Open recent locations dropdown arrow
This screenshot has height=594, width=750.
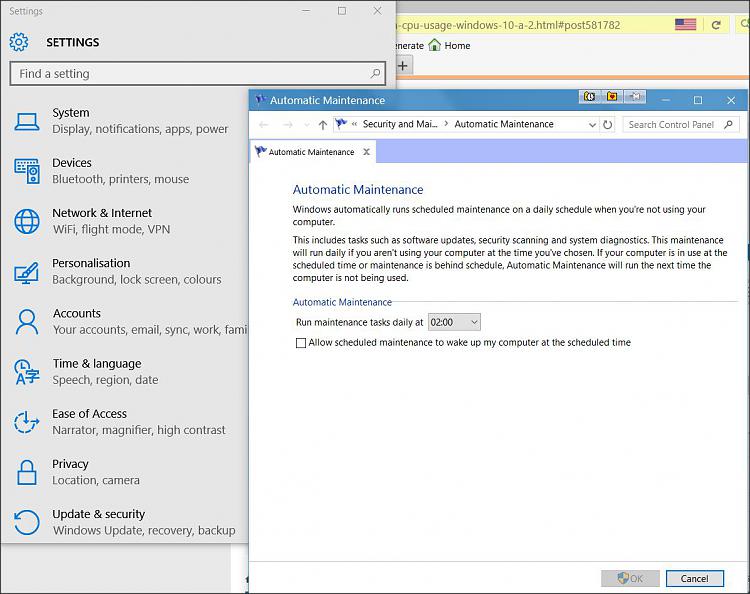[307, 125]
